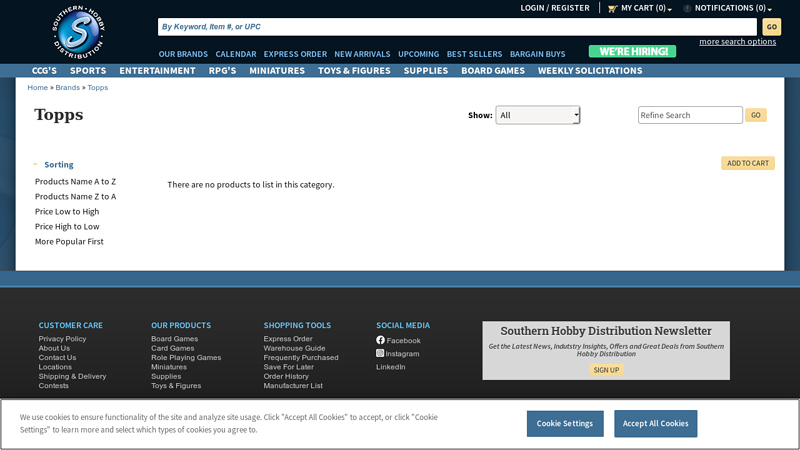
Task: Click the Refine Search input field
Action: pos(690,115)
